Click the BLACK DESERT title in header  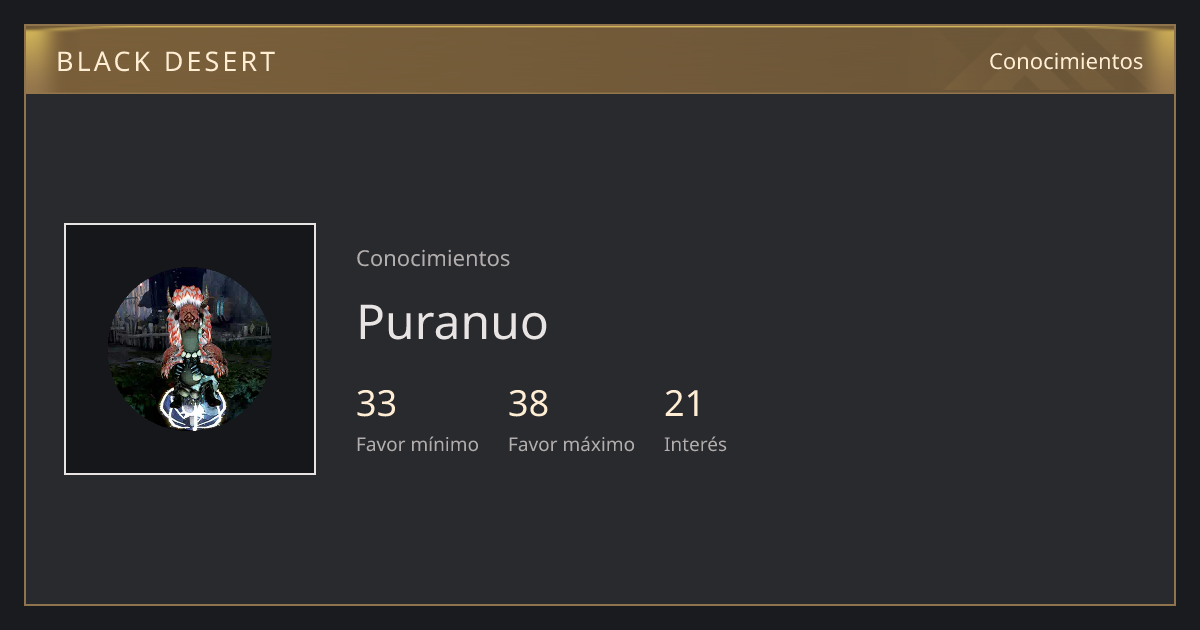[166, 62]
